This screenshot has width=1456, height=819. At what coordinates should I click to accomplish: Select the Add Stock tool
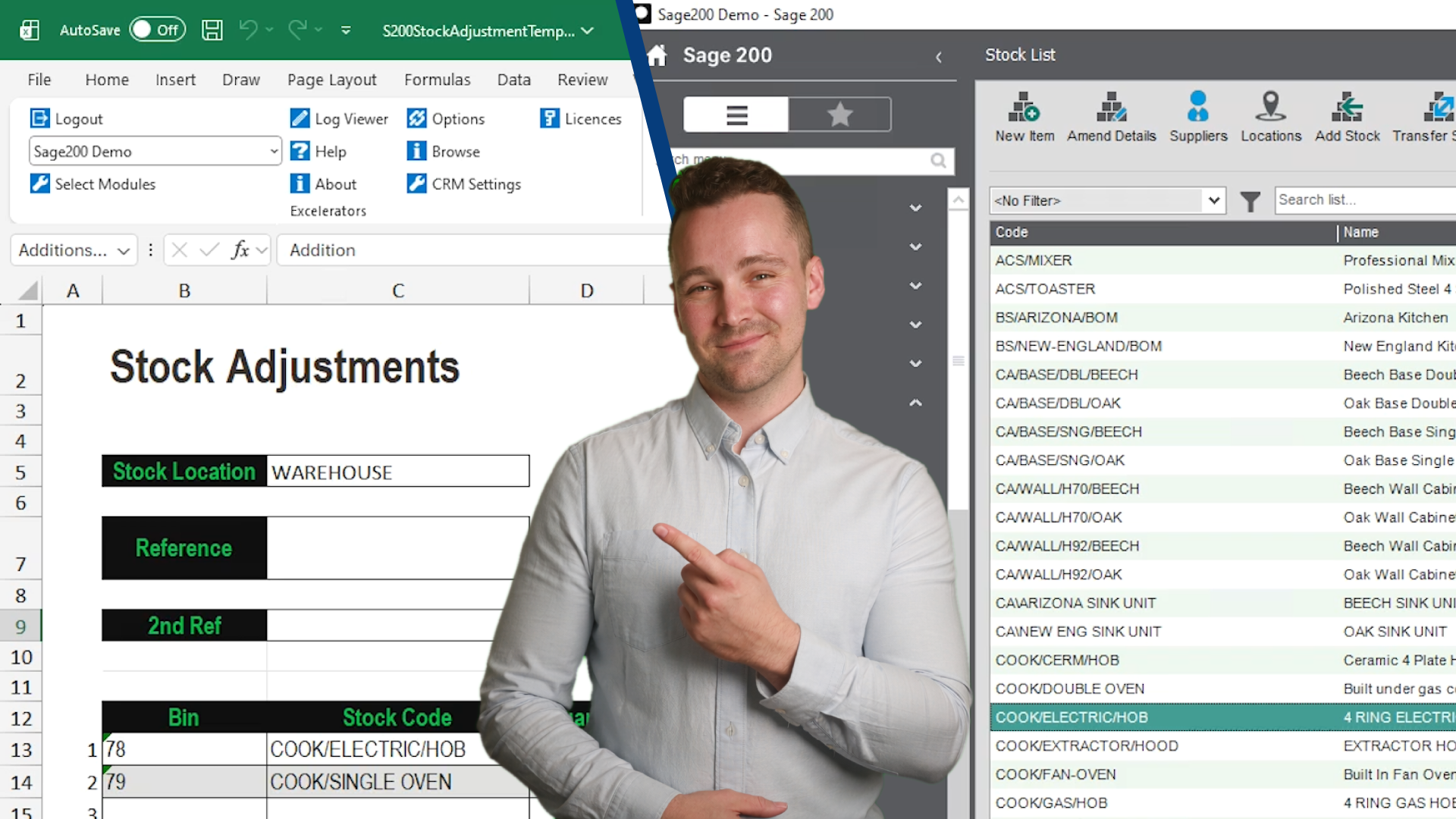[x=1348, y=115]
